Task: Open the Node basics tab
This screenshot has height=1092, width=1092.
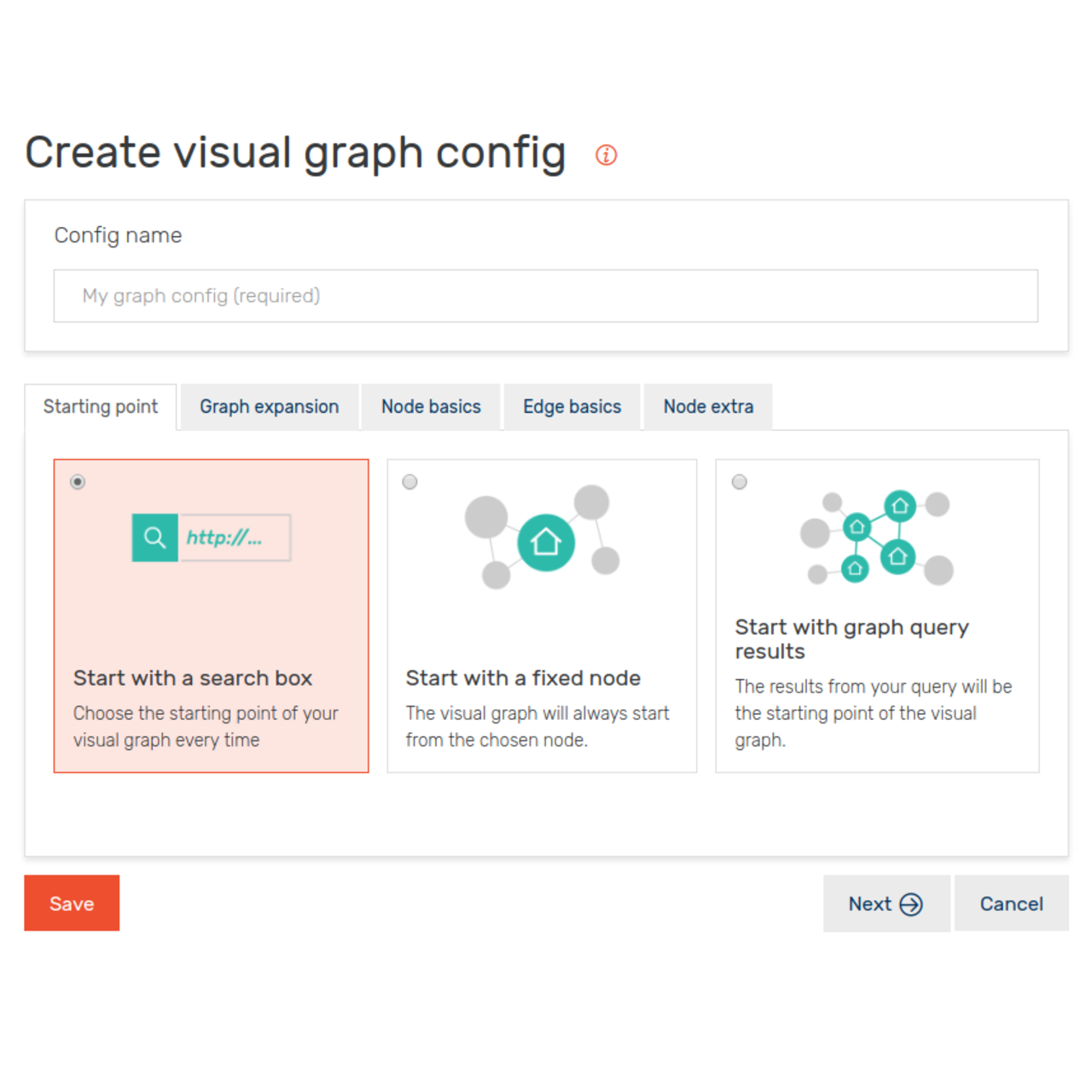Action: point(431,407)
